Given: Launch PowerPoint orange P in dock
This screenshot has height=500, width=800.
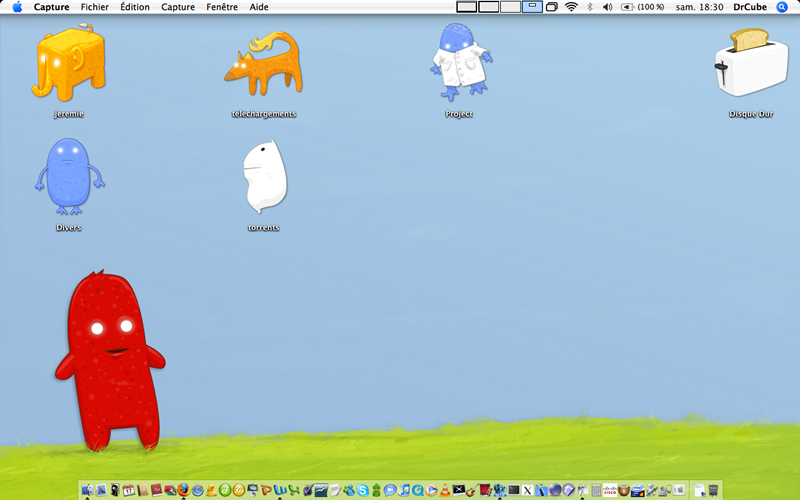Looking at the screenshot, I should click(266, 490).
